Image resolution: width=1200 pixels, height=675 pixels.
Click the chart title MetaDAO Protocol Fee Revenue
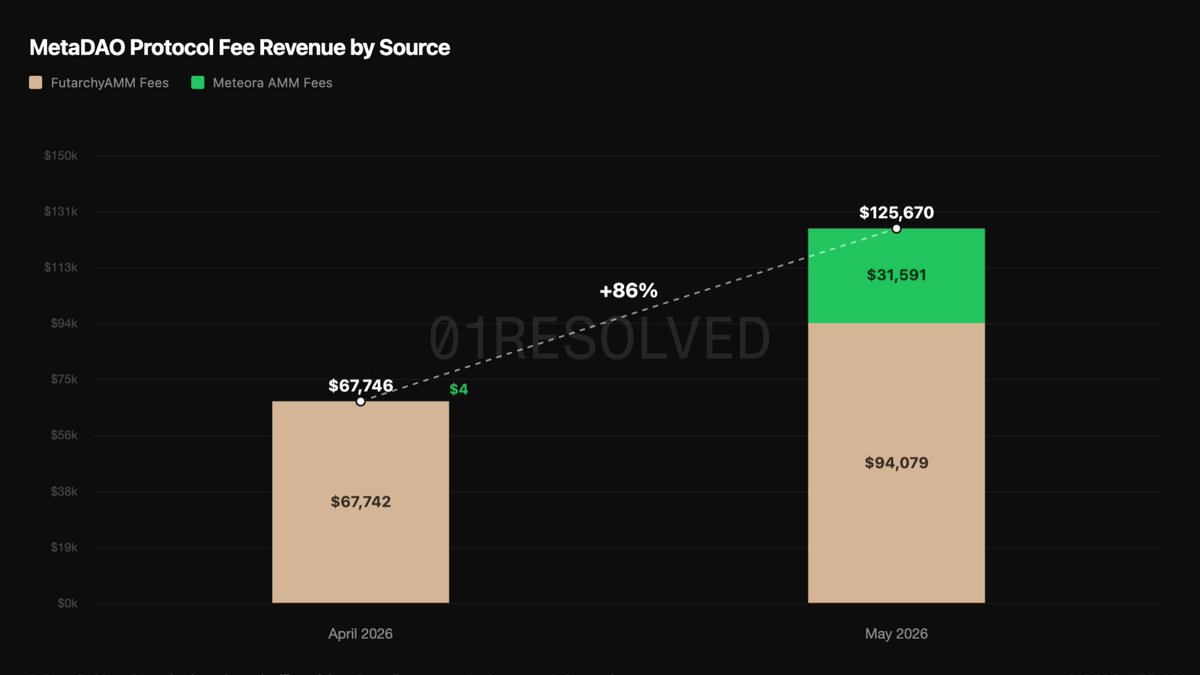pyautogui.click(x=240, y=47)
